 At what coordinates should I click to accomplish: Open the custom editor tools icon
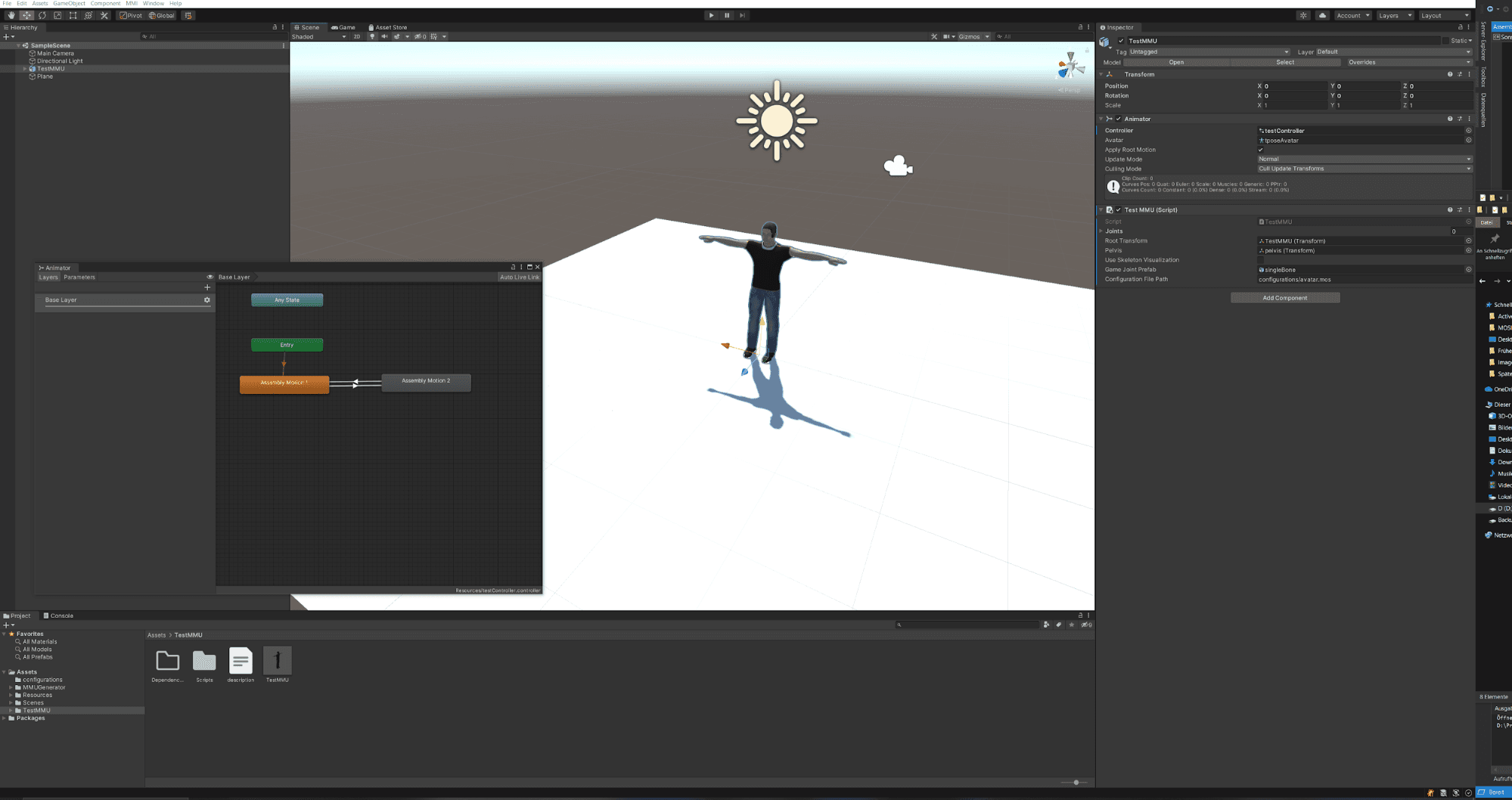tap(104, 15)
